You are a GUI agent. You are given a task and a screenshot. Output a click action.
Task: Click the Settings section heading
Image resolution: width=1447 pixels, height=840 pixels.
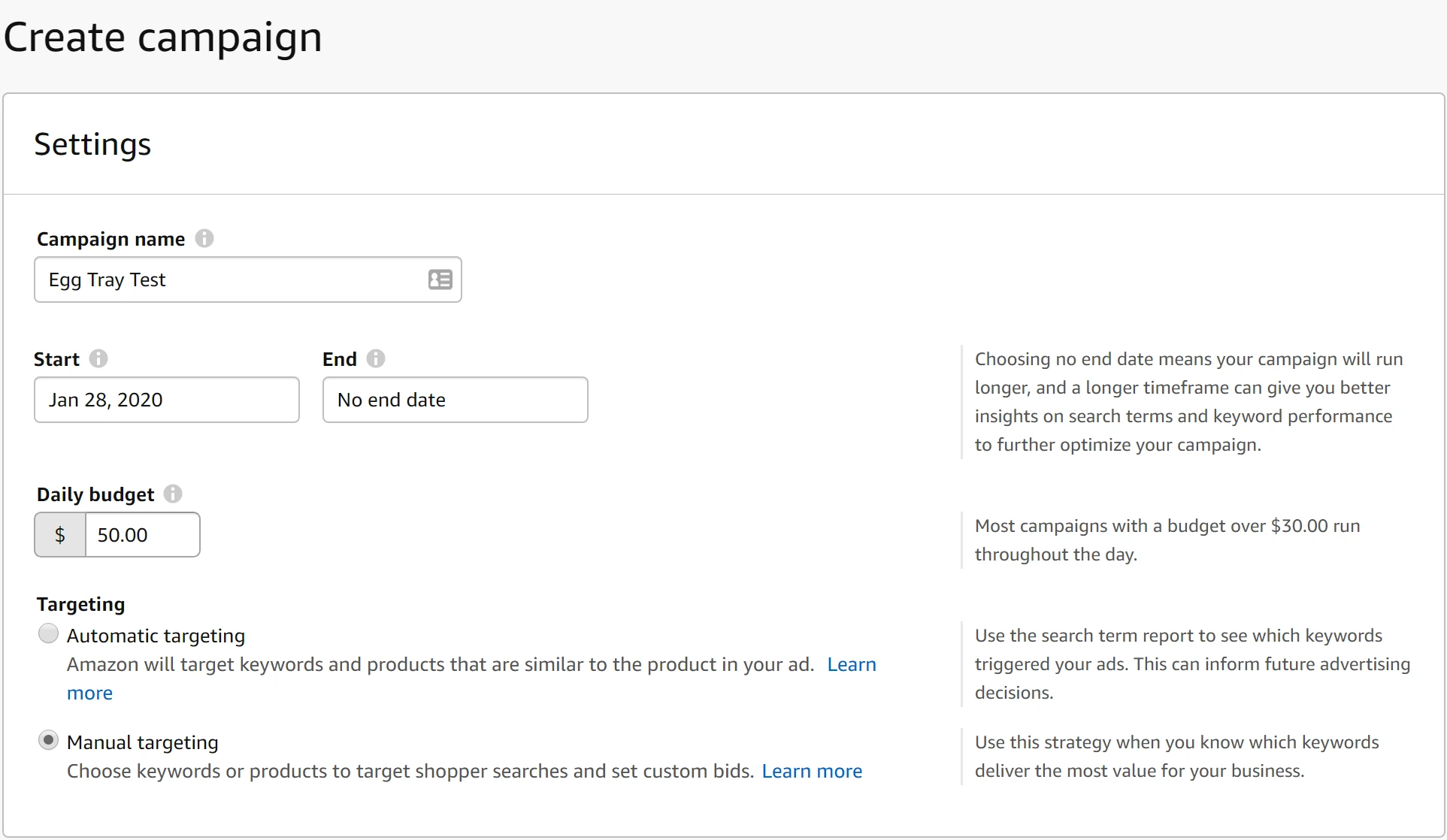92,144
